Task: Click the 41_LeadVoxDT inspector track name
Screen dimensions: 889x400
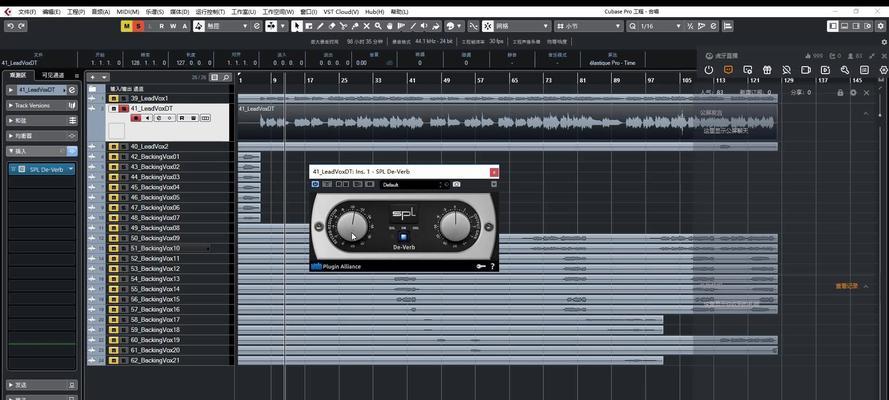Action: 37,90
